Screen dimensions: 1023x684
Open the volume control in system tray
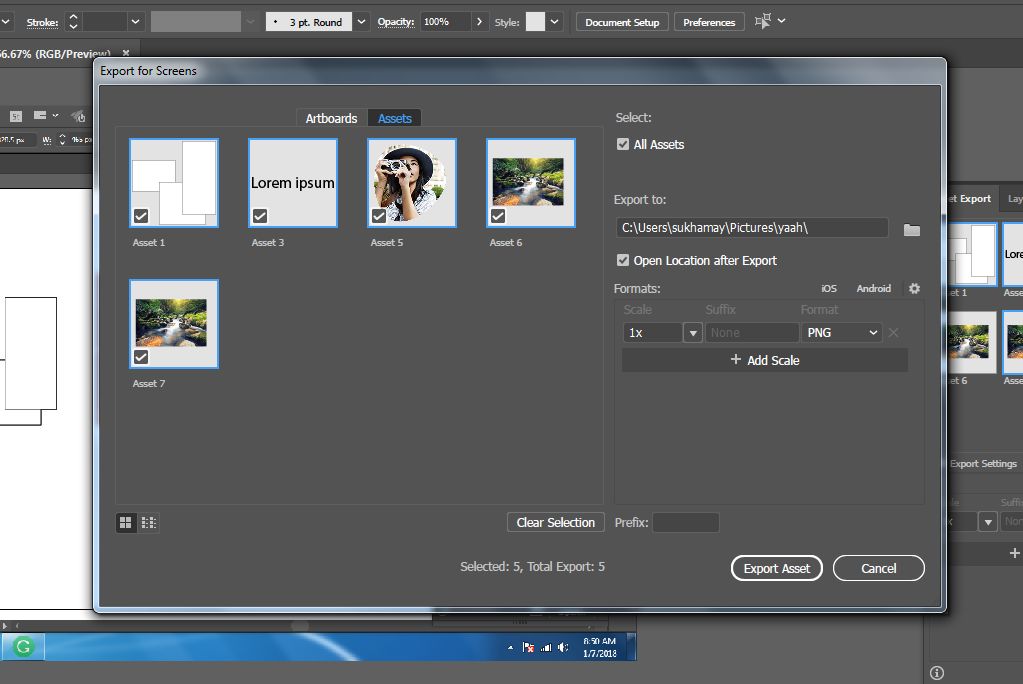tap(562, 647)
